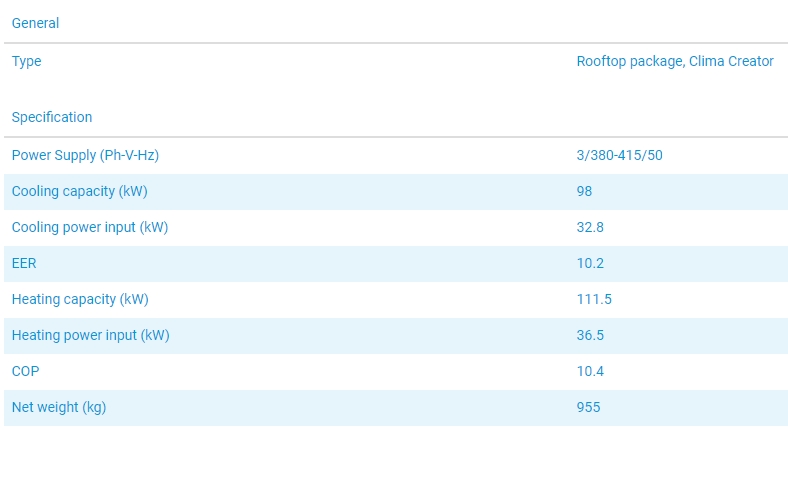Click the cooling power input value 32.8
The image size is (788, 501).
pos(590,227)
